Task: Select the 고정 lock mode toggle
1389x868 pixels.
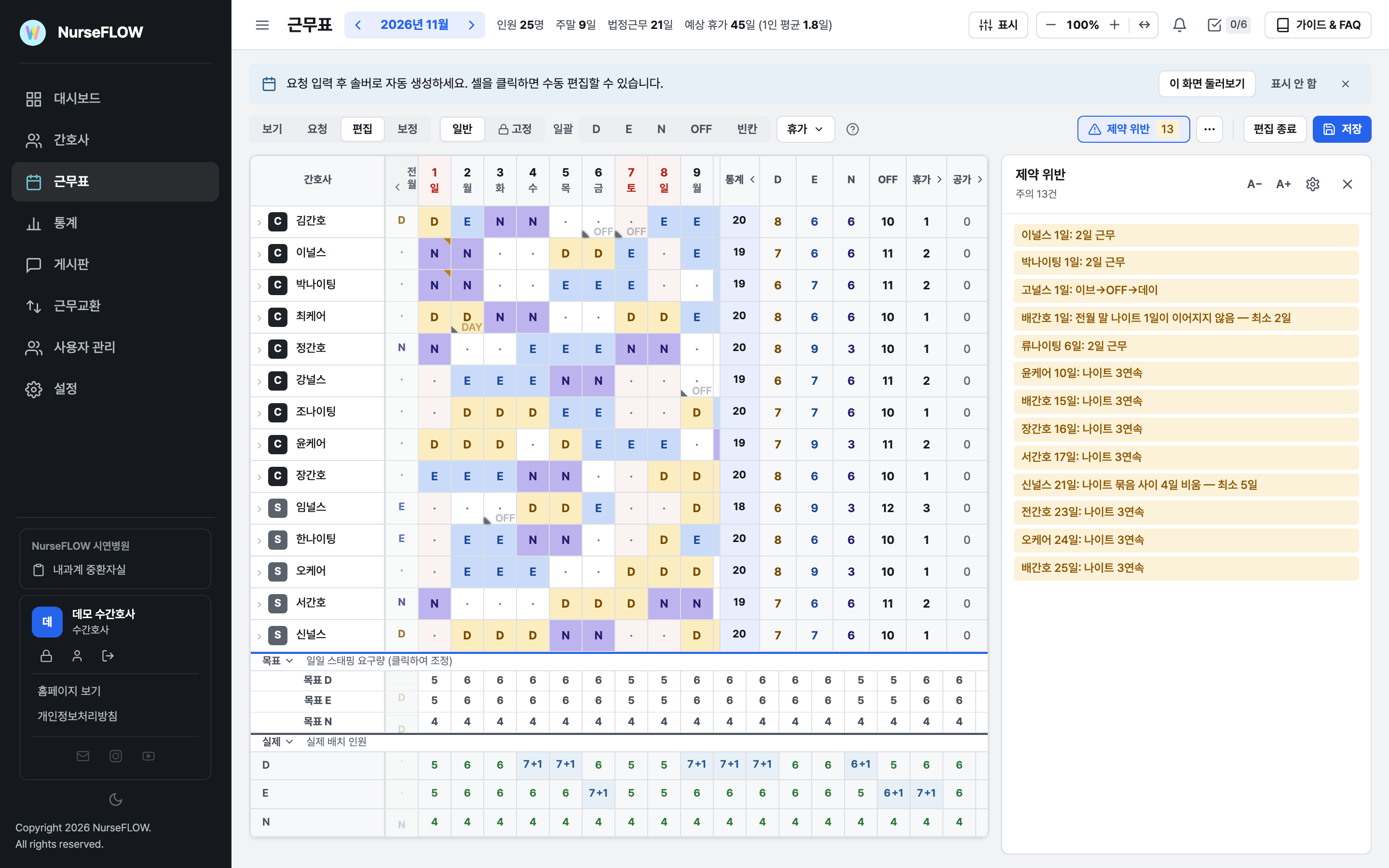Action: click(514, 129)
